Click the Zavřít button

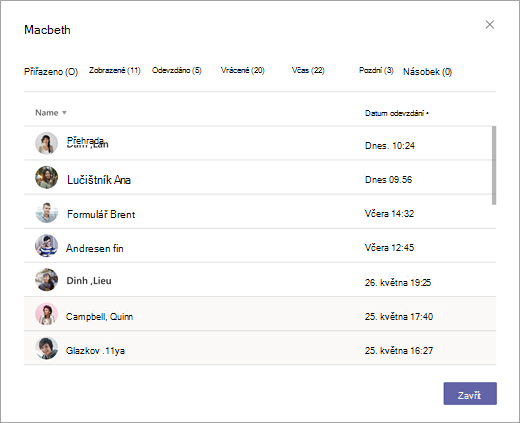coord(470,394)
